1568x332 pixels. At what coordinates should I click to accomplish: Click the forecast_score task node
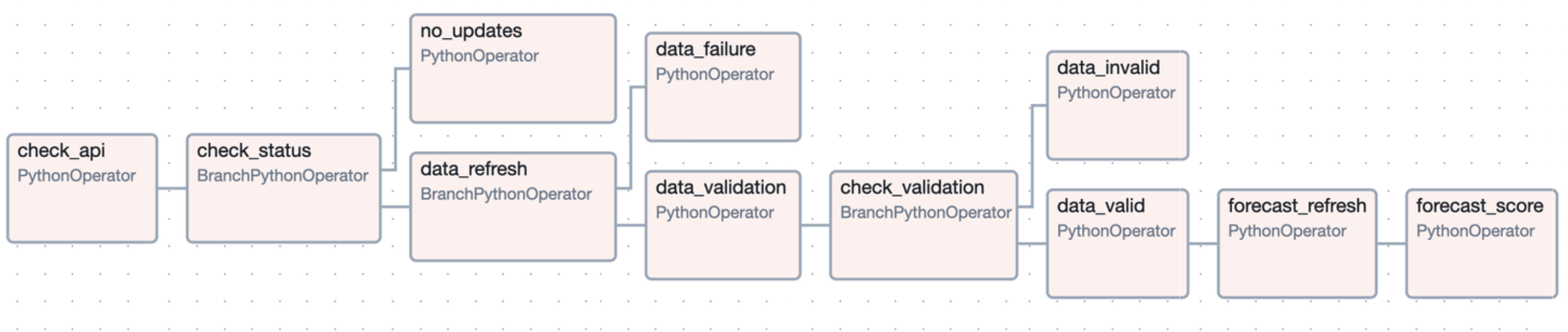pyautogui.click(x=1481, y=243)
